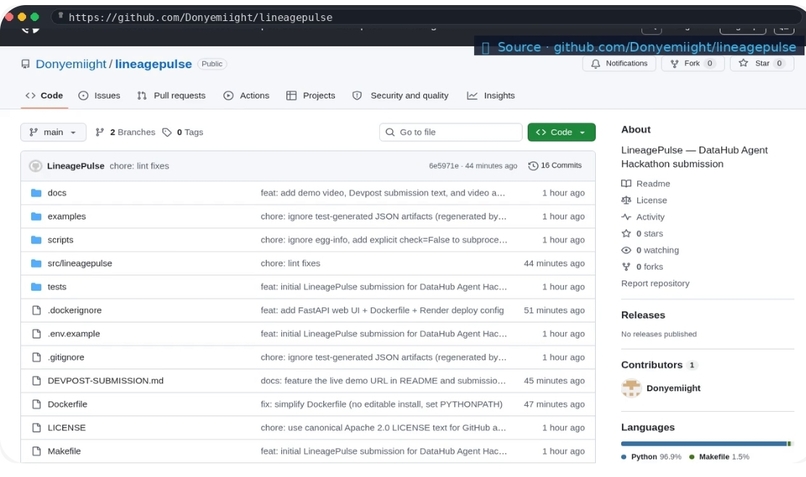This screenshot has height=477, width=806.
Task: Open the Projects tab
Action: point(310,96)
